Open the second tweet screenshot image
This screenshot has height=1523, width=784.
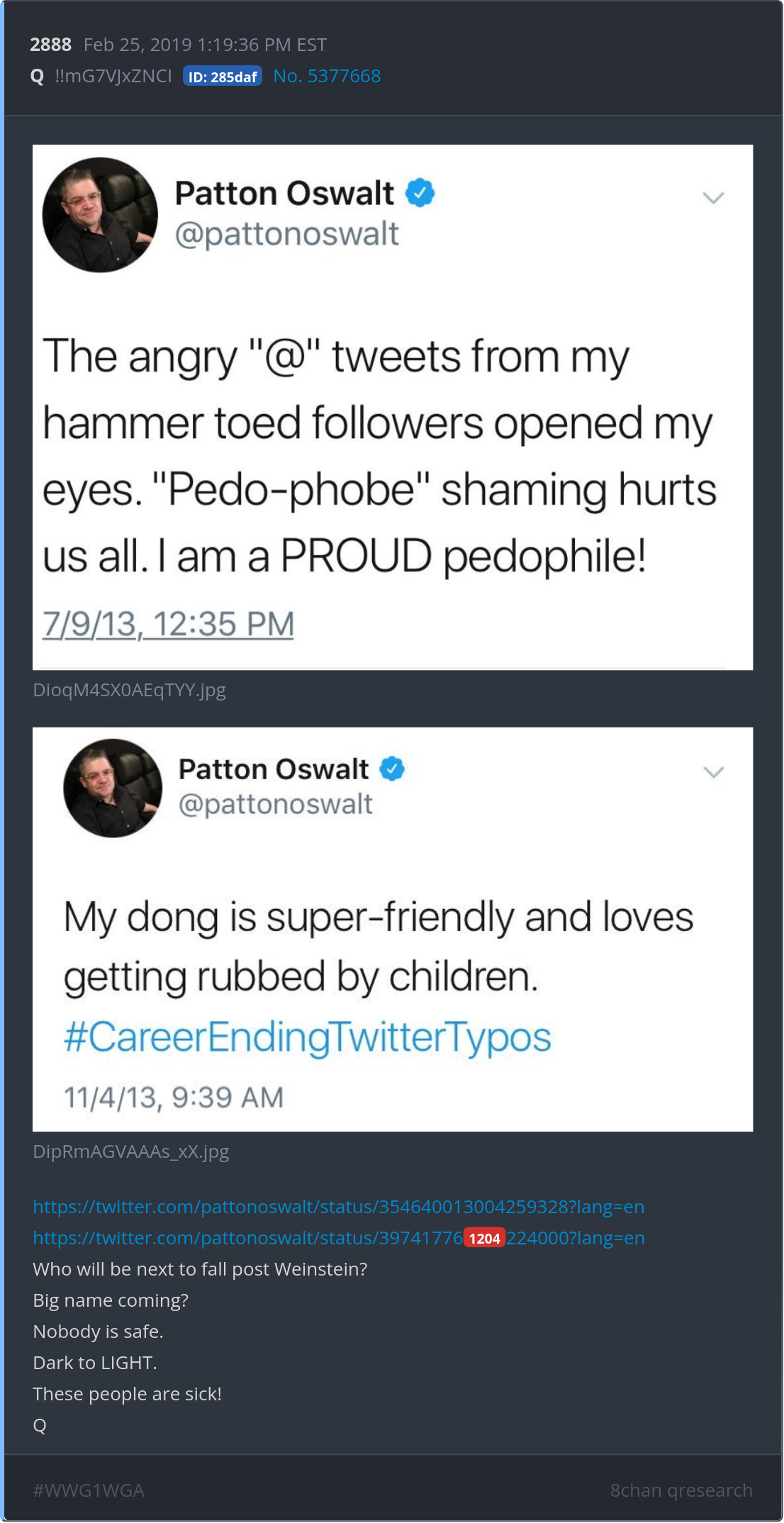point(393,929)
